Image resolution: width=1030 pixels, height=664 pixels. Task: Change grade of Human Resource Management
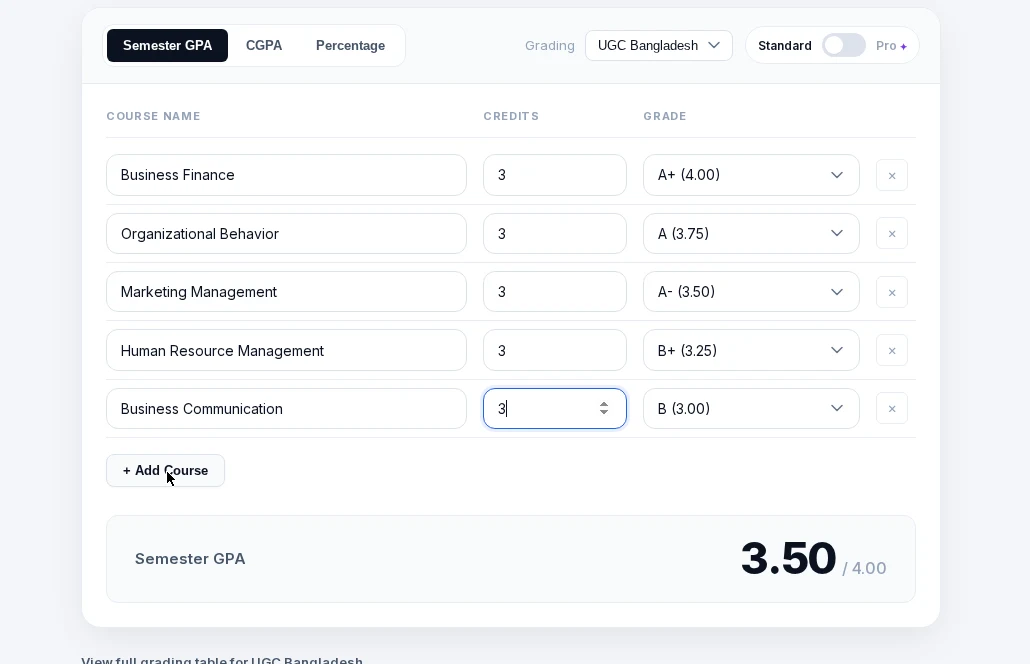click(751, 351)
